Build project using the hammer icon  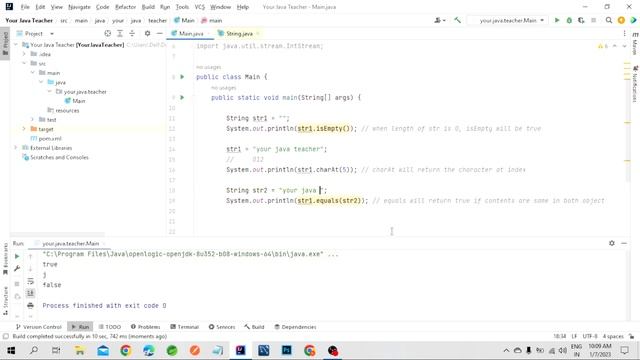coord(458,20)
